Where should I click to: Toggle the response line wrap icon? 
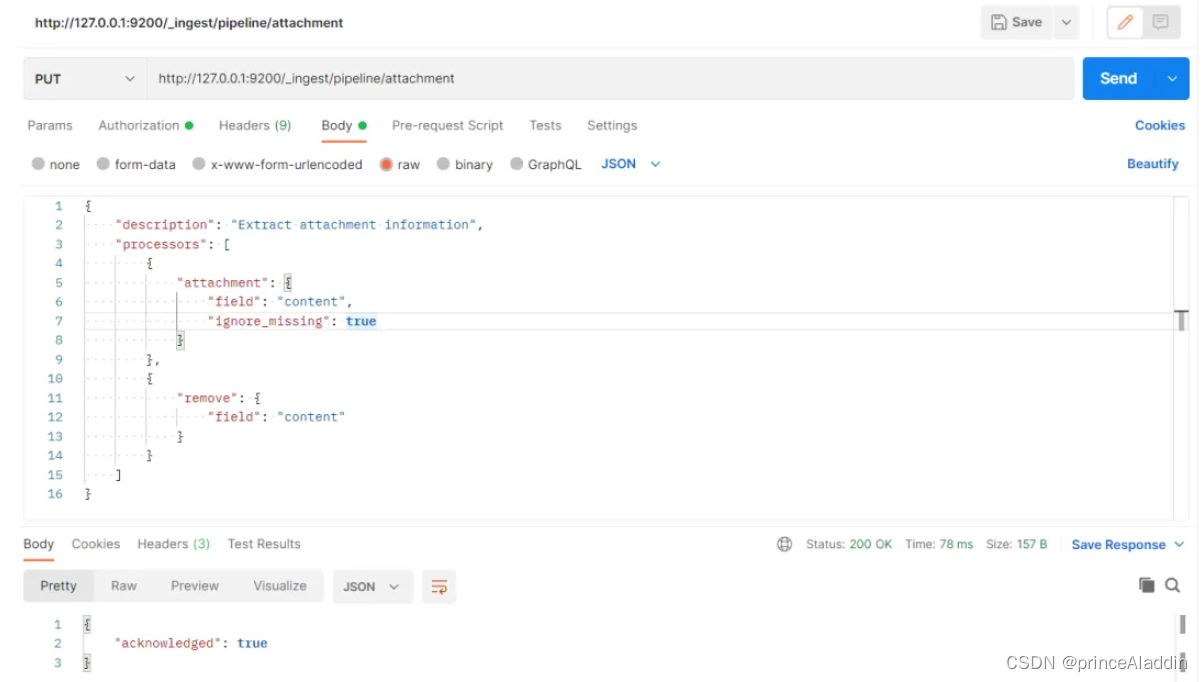(x=439, y=587)
